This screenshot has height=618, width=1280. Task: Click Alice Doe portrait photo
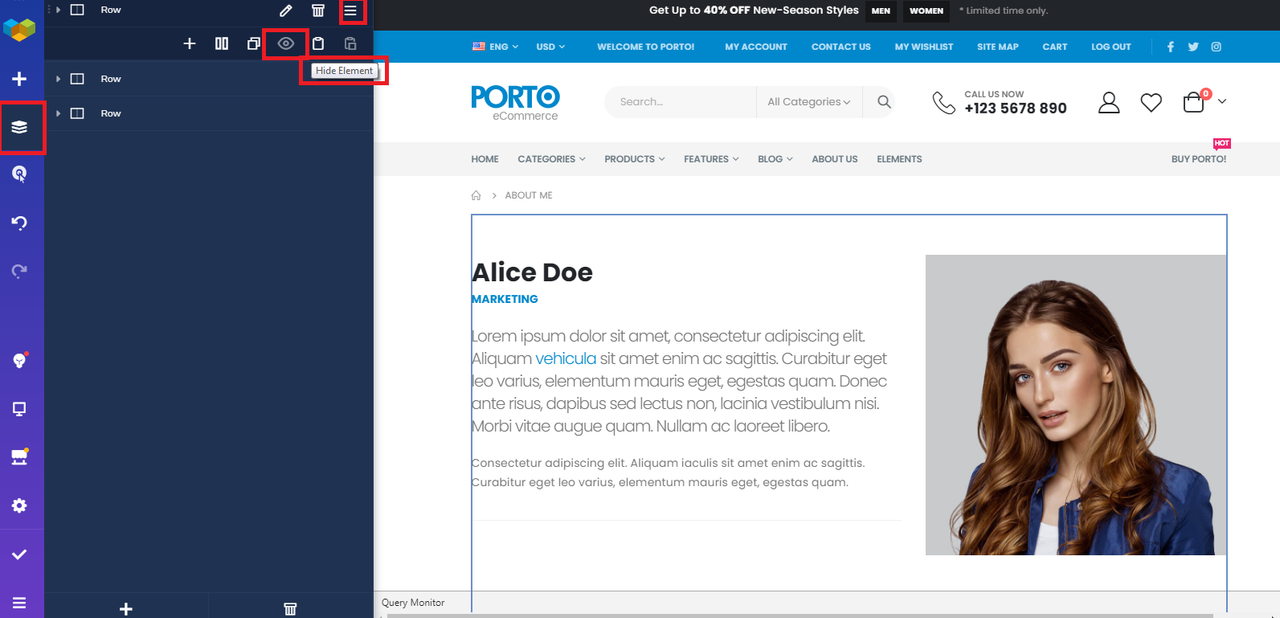click(x=1076, y=405)
